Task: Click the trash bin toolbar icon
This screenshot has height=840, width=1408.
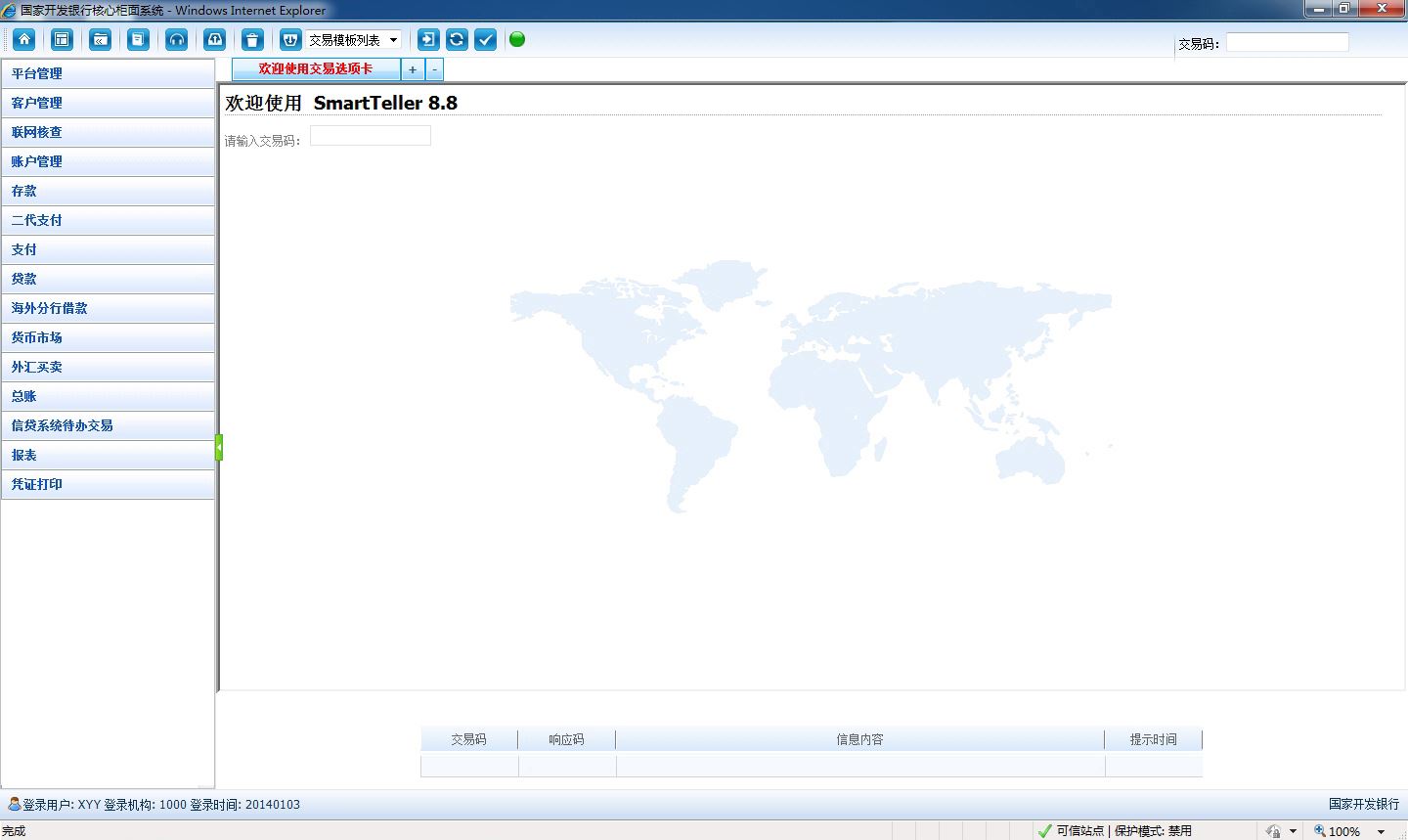Action: click(252, 39)
